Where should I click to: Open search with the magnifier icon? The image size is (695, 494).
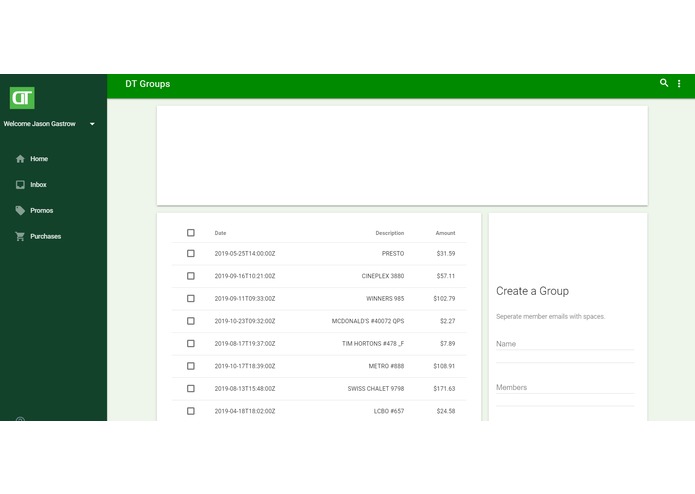tap(664, 83)
